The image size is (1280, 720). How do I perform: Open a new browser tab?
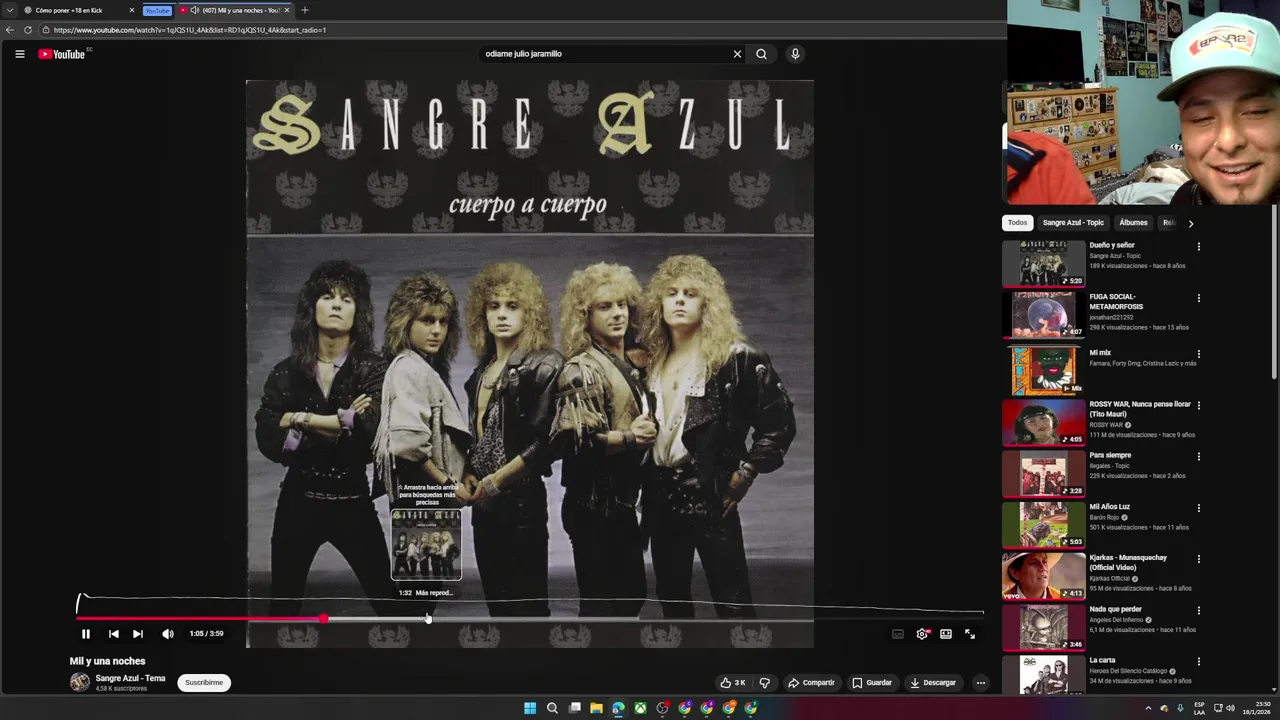(305, 10)
